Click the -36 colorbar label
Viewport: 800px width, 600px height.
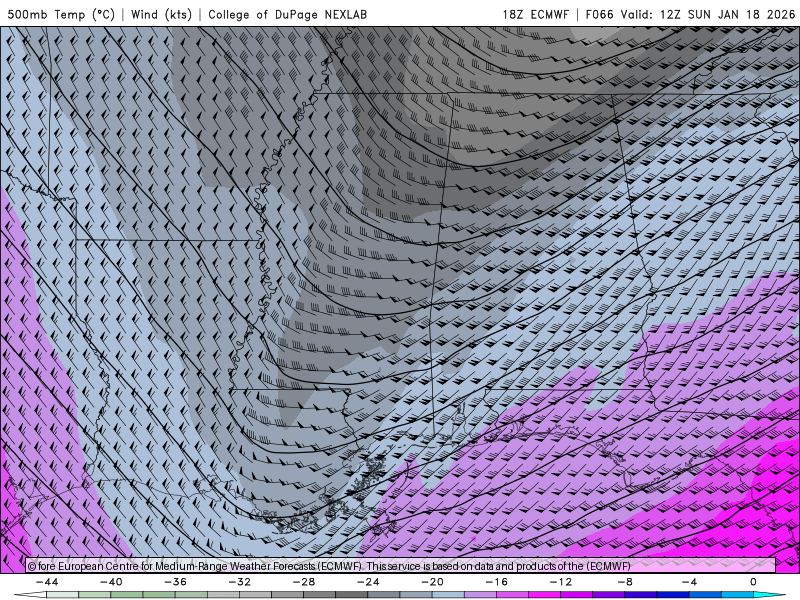tap(176, 582)
